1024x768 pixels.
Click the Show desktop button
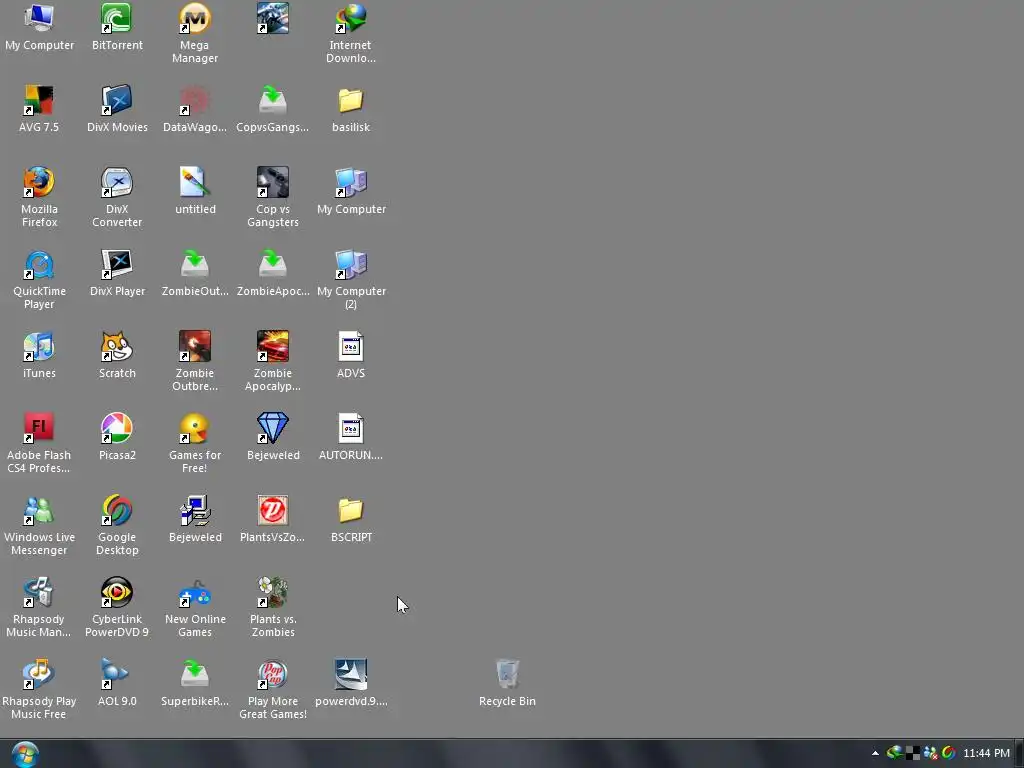(1019, 754)
